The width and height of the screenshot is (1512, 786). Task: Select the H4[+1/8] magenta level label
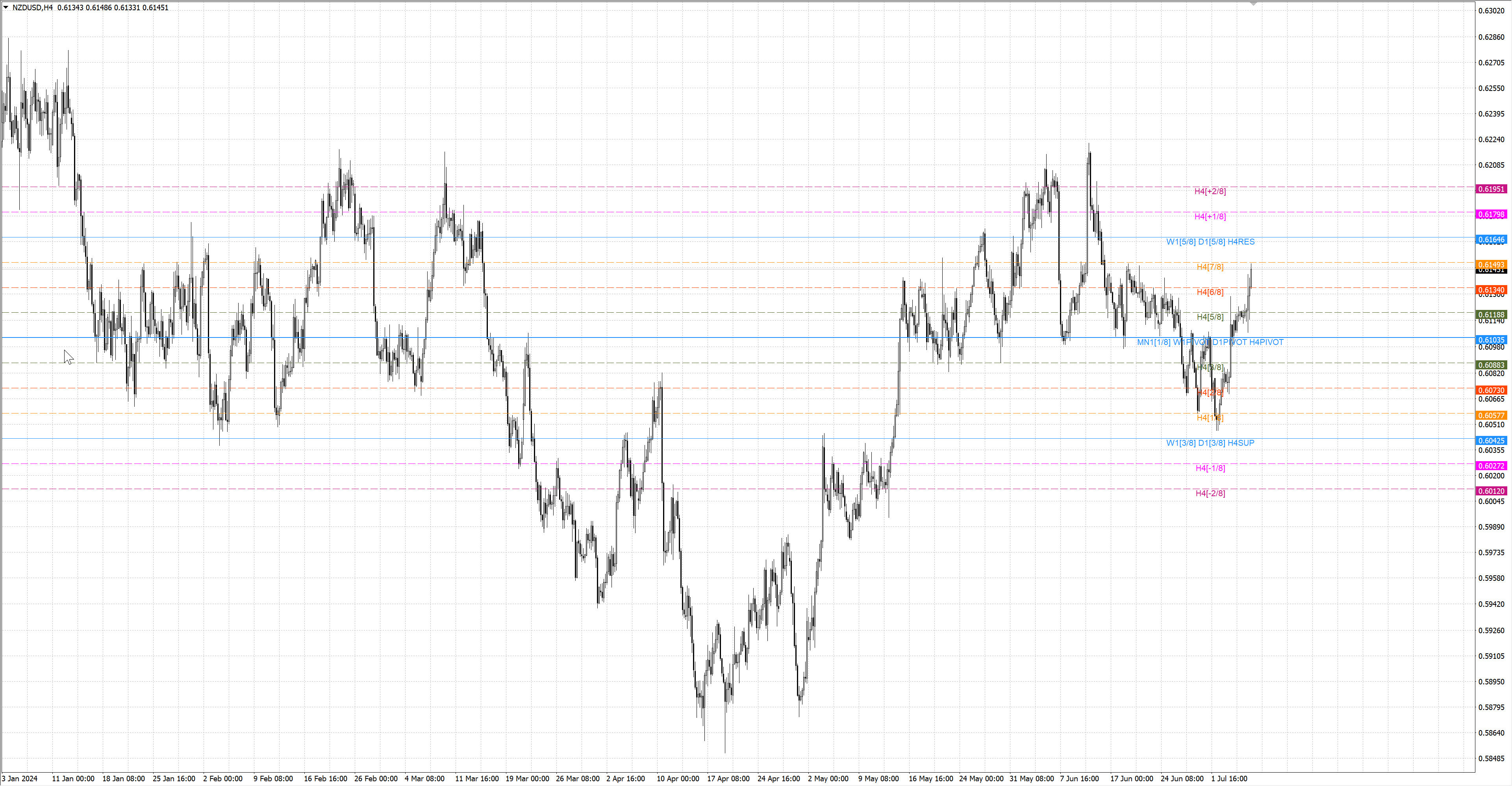(x=1210, y=217)
